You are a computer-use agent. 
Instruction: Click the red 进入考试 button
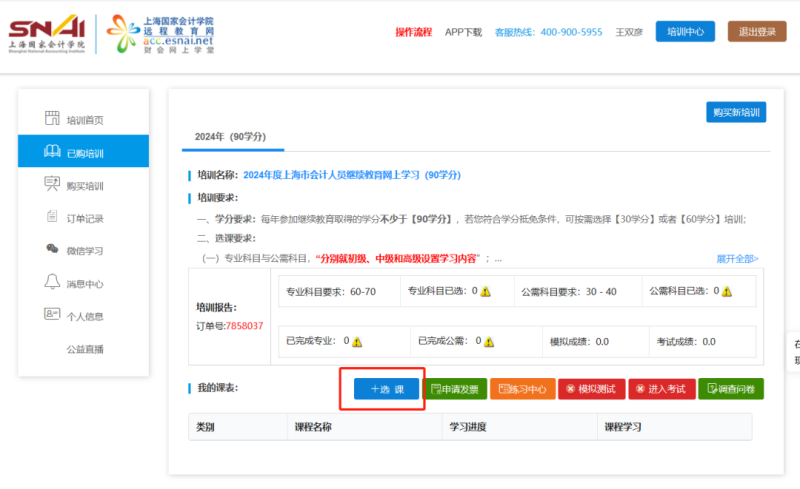660,389
